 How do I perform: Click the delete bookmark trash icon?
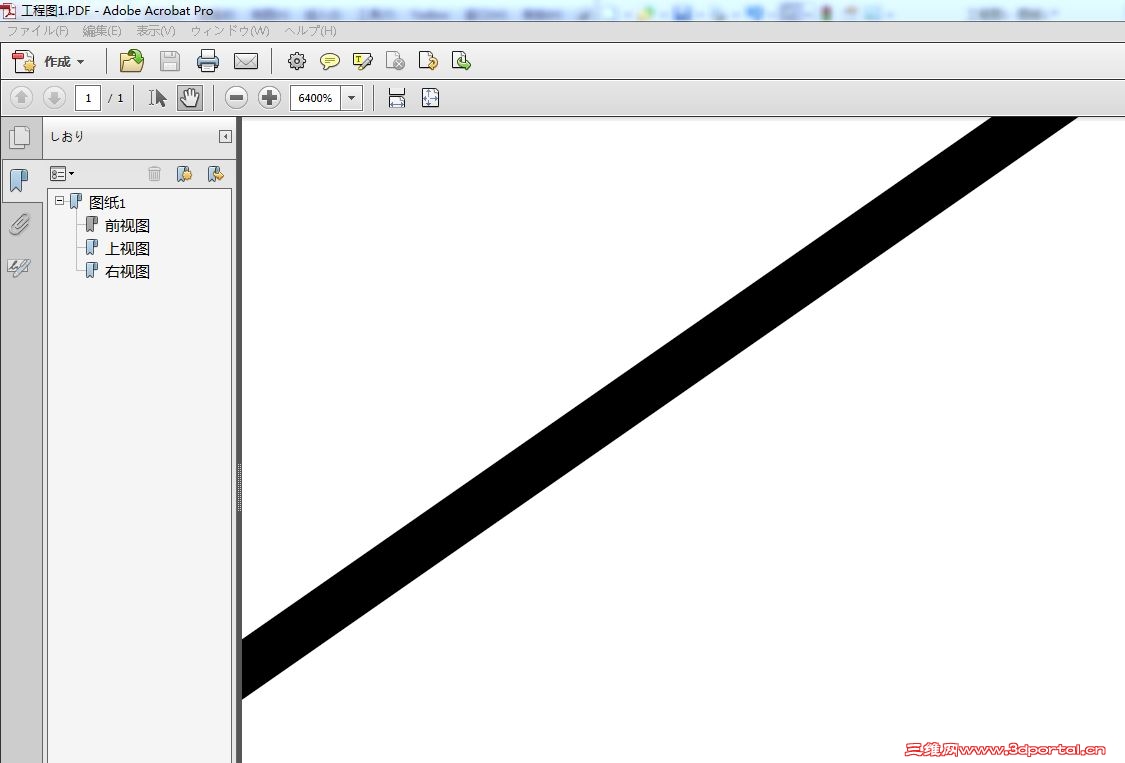[154, 174]
